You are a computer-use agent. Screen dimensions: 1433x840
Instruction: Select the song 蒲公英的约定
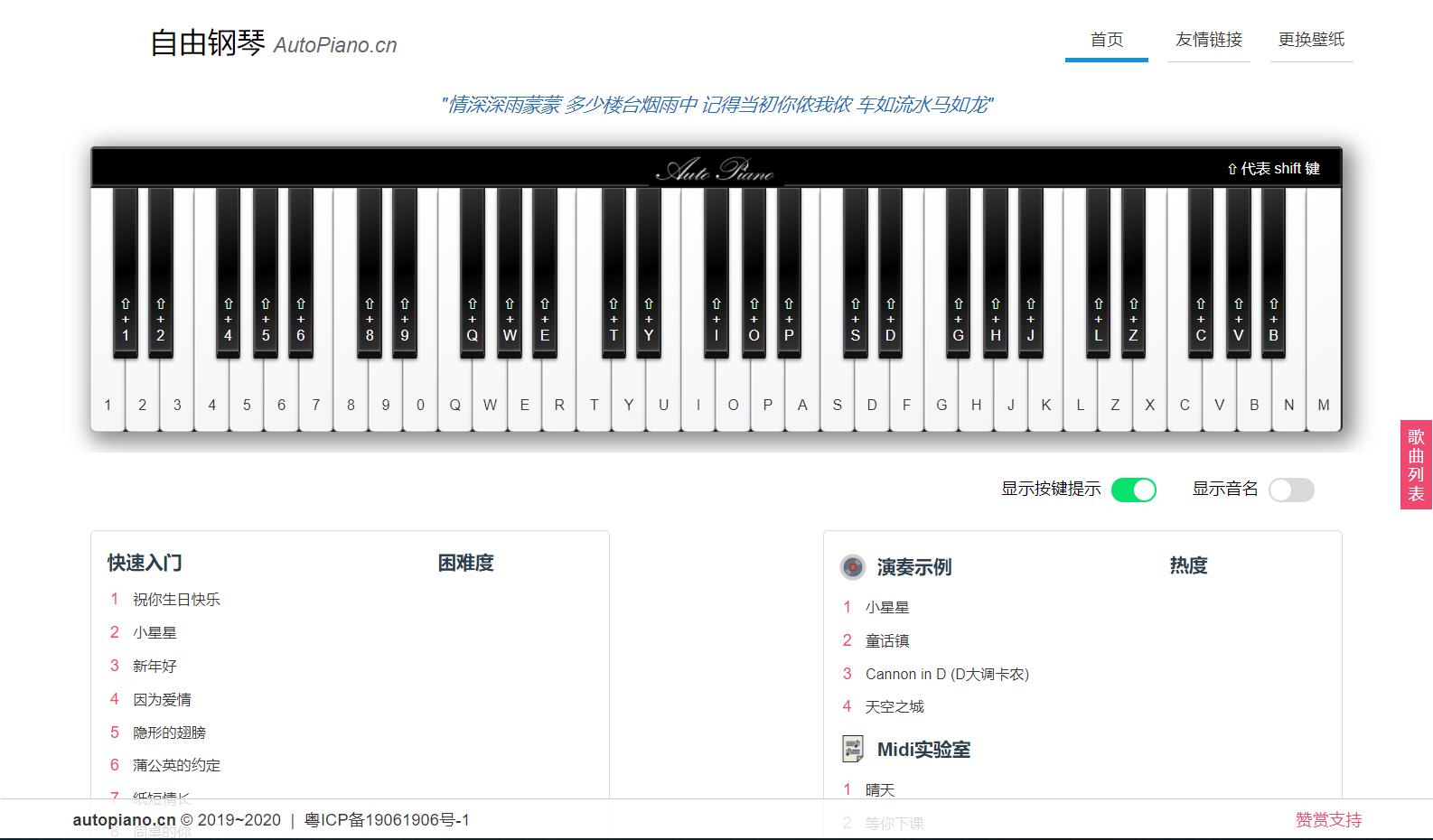176,765
